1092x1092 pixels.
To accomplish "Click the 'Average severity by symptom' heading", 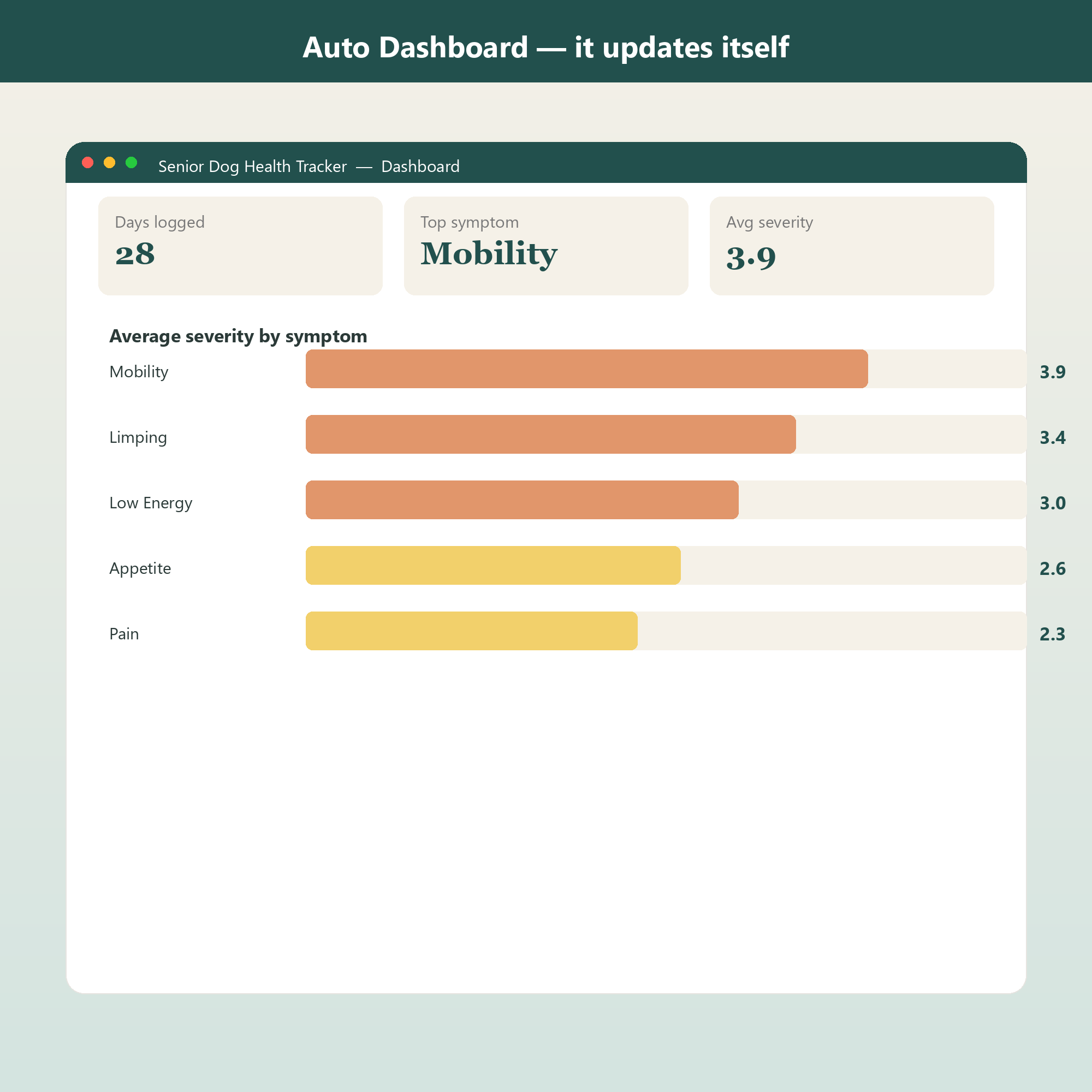I will [x=238, y=336].
